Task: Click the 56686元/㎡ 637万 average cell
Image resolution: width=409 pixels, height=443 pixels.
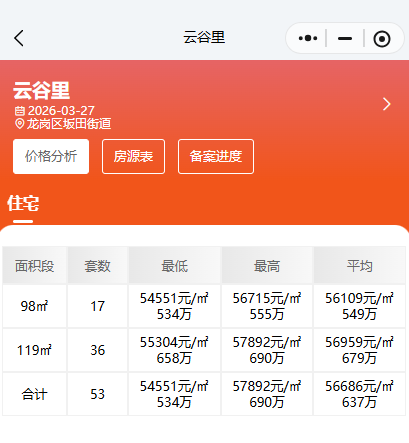Action: pos(359,394)
